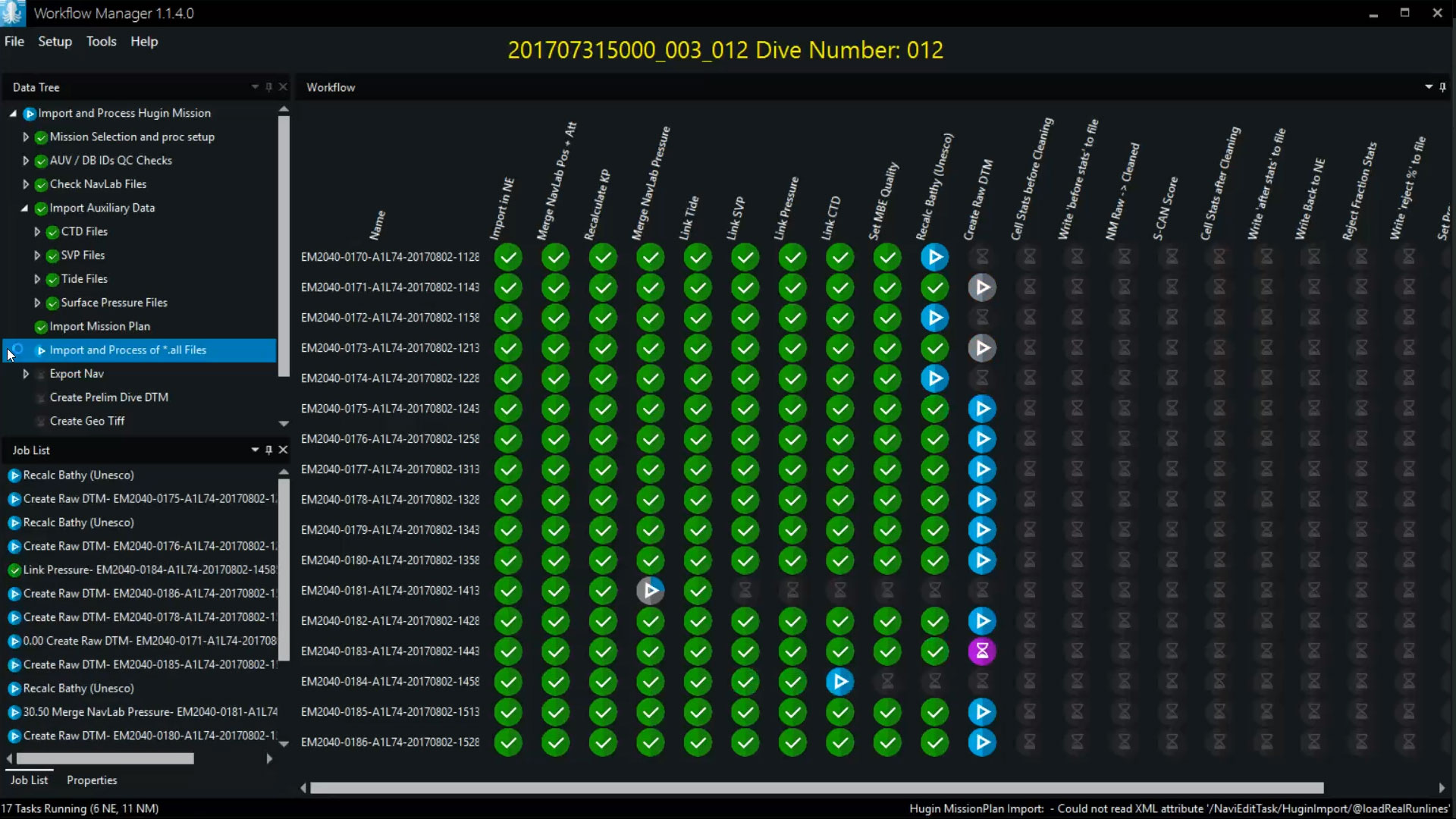Click the Import in NE checkmark on the EM2040-0175 row
1456x819 pixels.
pos(508,409)
